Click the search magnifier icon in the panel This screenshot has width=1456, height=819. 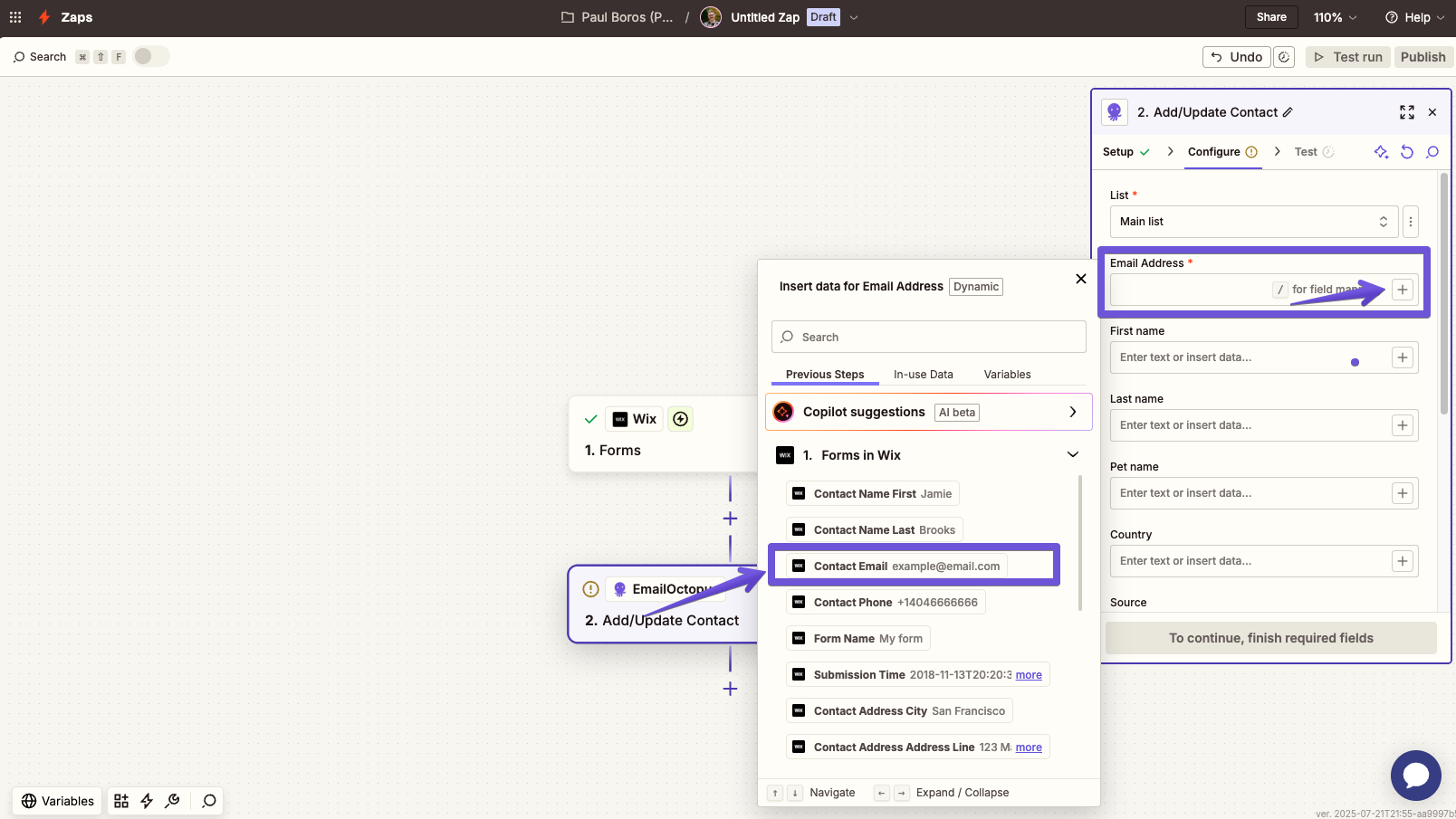pos(1432,152)
